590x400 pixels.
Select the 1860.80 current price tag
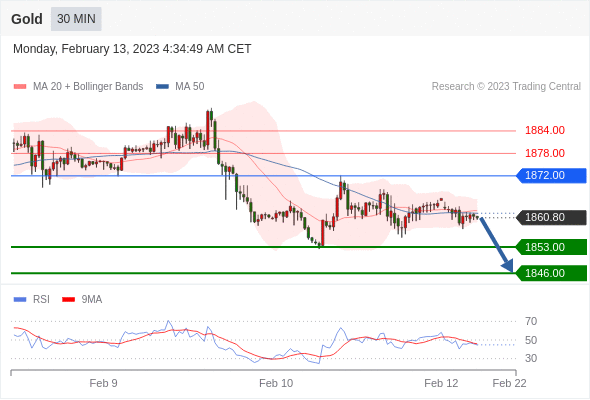[551, 217]
